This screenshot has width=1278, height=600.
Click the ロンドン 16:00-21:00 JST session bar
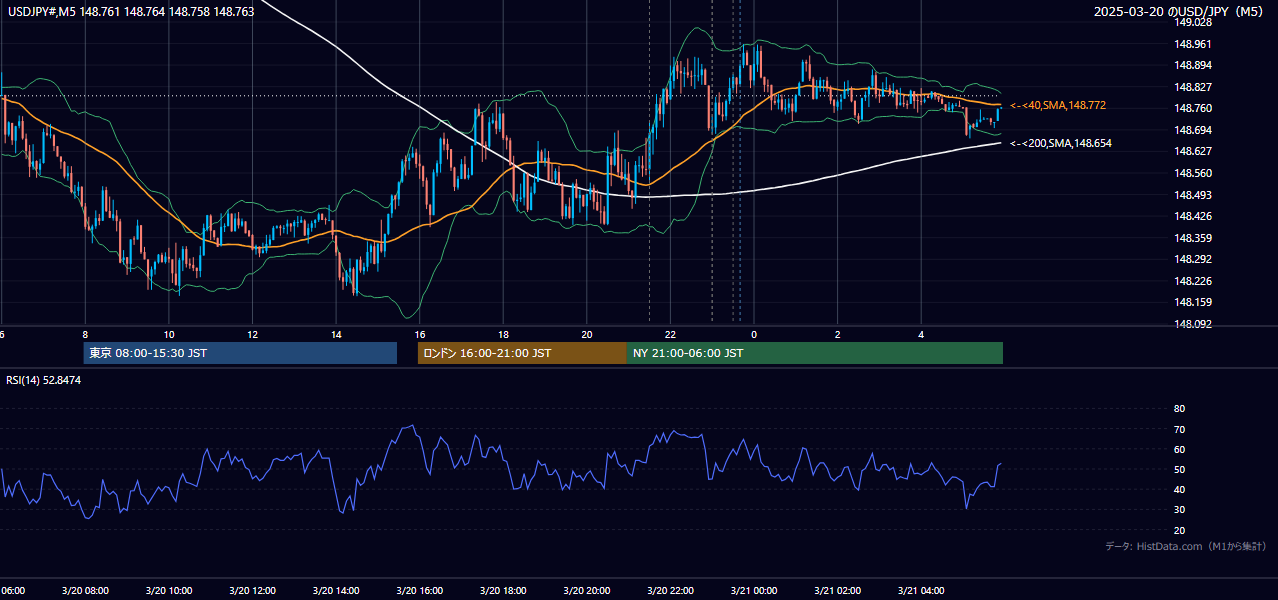522,353
